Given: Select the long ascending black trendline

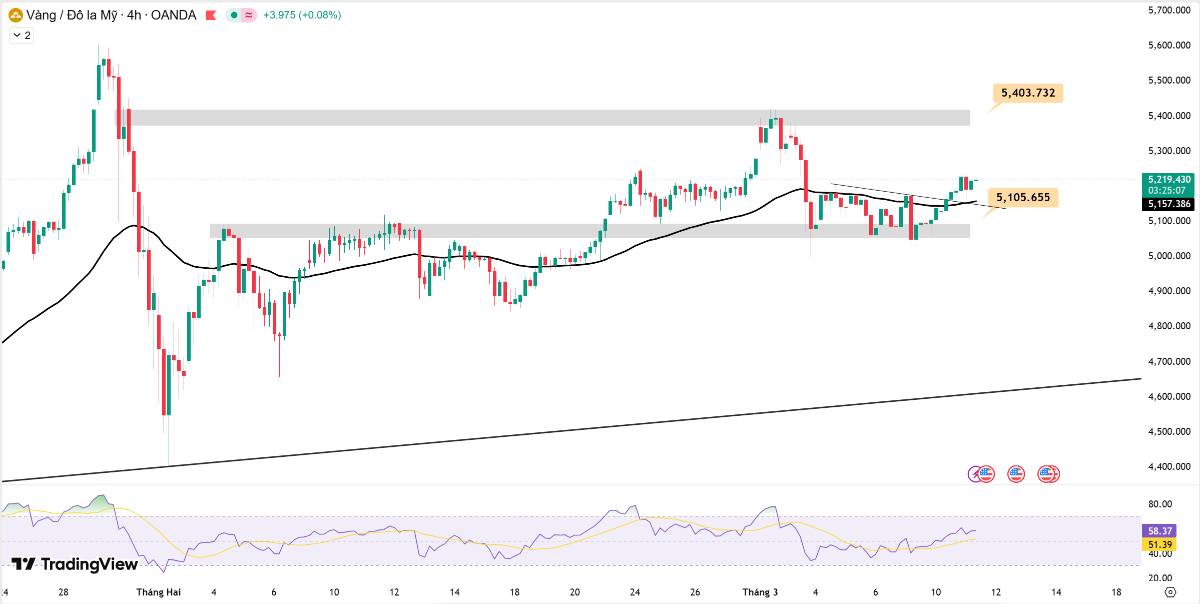Looking at the screenshot, I should 571,430.
